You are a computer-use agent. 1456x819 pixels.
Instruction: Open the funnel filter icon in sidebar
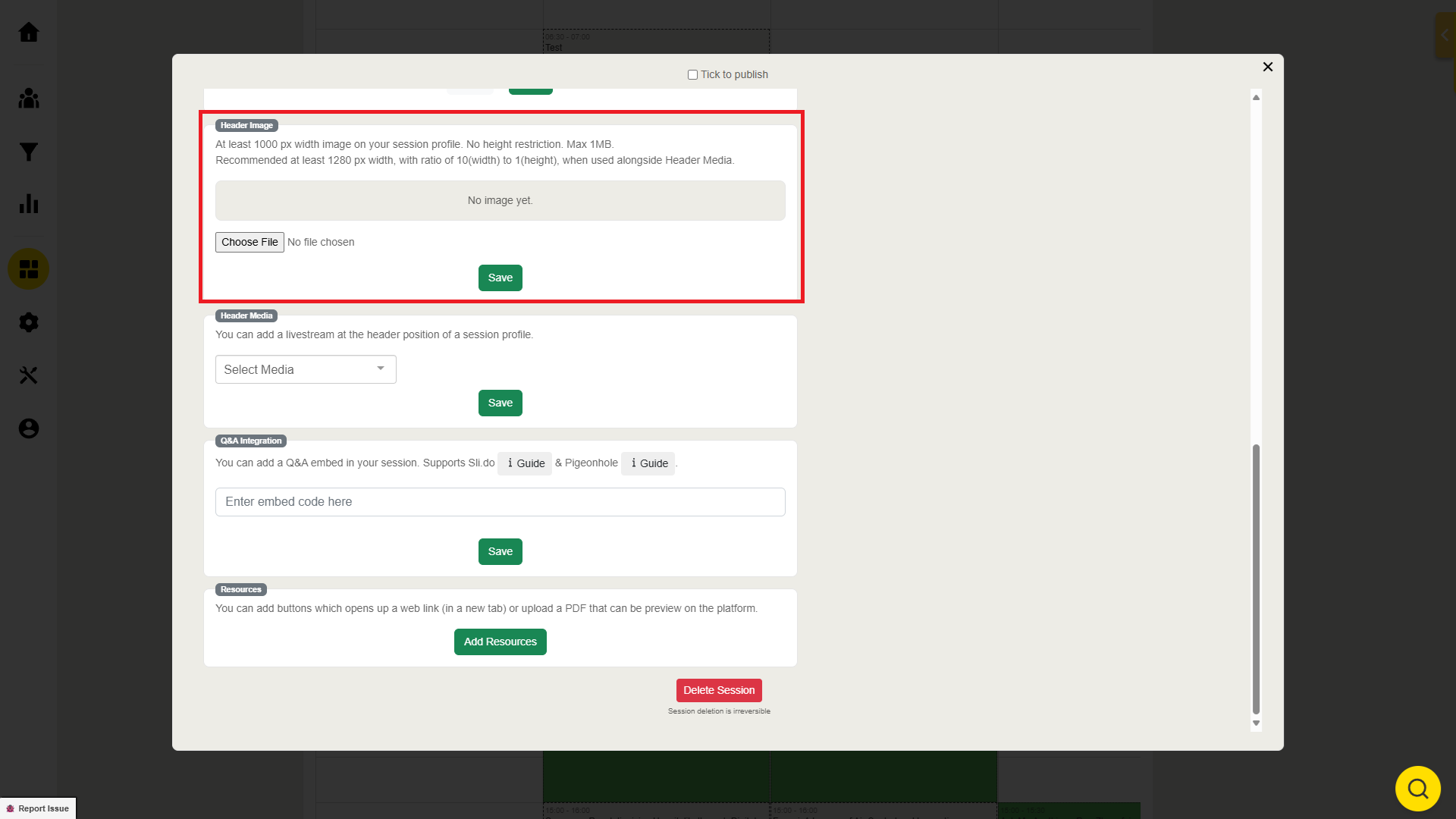tap(29, 152)
